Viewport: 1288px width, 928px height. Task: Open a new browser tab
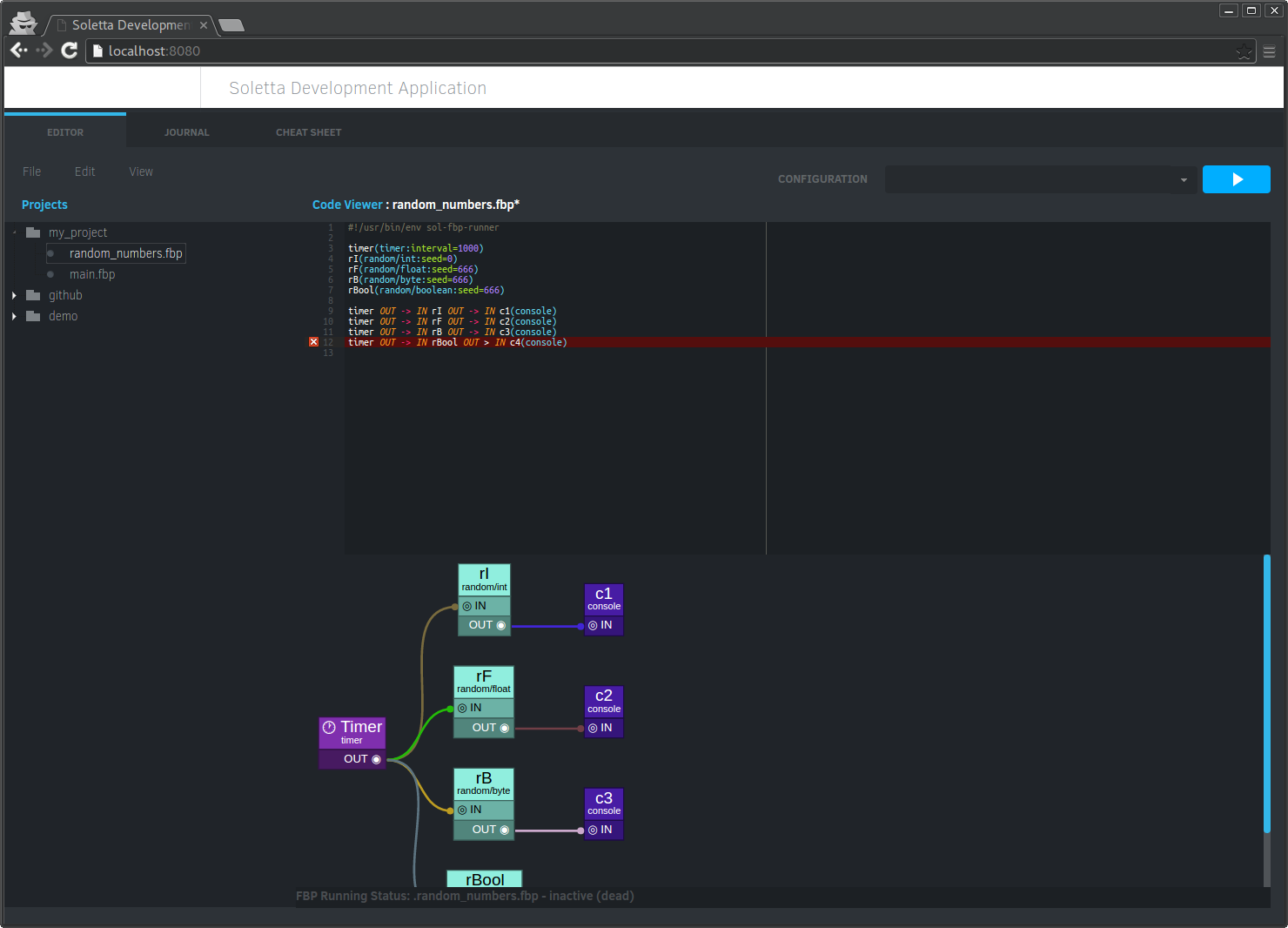[231, 25]
